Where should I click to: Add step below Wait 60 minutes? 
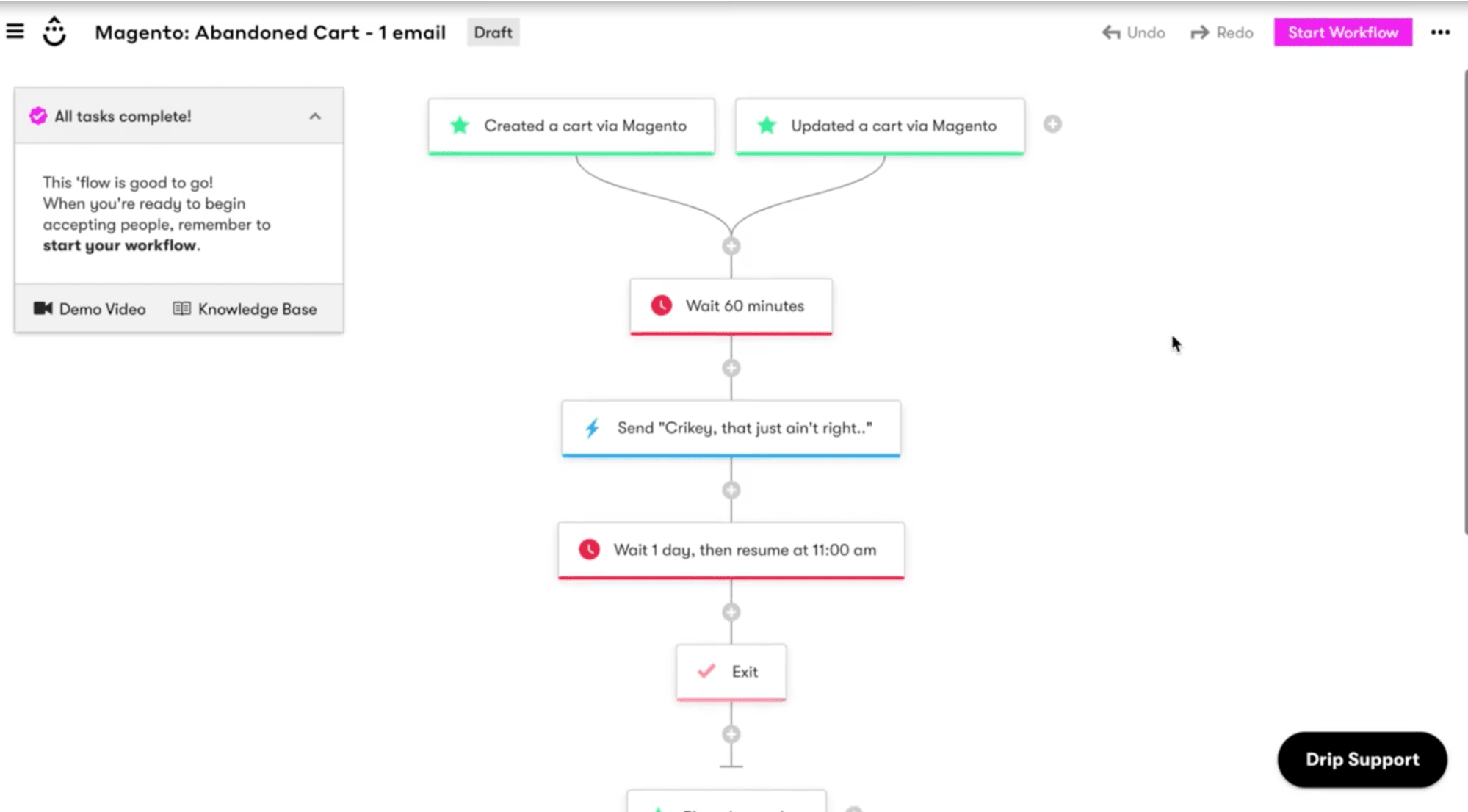(731, 368)
